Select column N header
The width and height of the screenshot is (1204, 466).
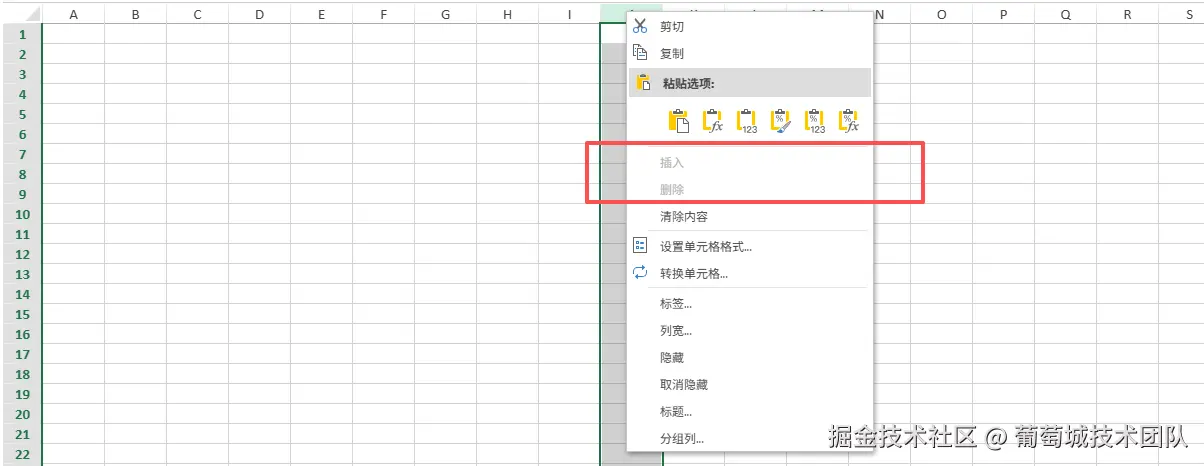tap(880, 14)
